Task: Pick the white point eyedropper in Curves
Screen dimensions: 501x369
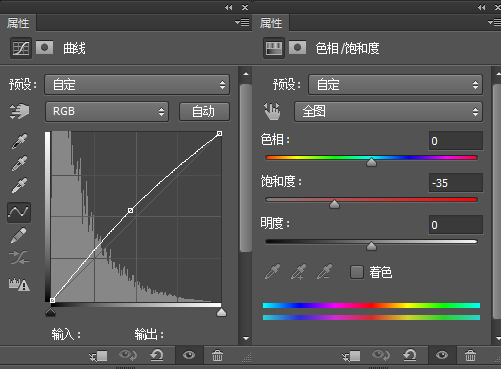Action: pos(19,185)
